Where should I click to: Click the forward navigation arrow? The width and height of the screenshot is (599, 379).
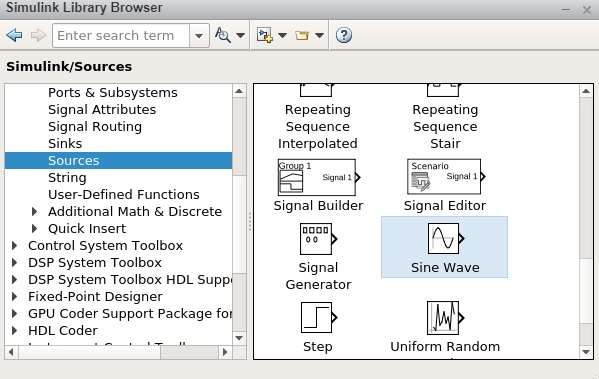click(x=38, y=36)
